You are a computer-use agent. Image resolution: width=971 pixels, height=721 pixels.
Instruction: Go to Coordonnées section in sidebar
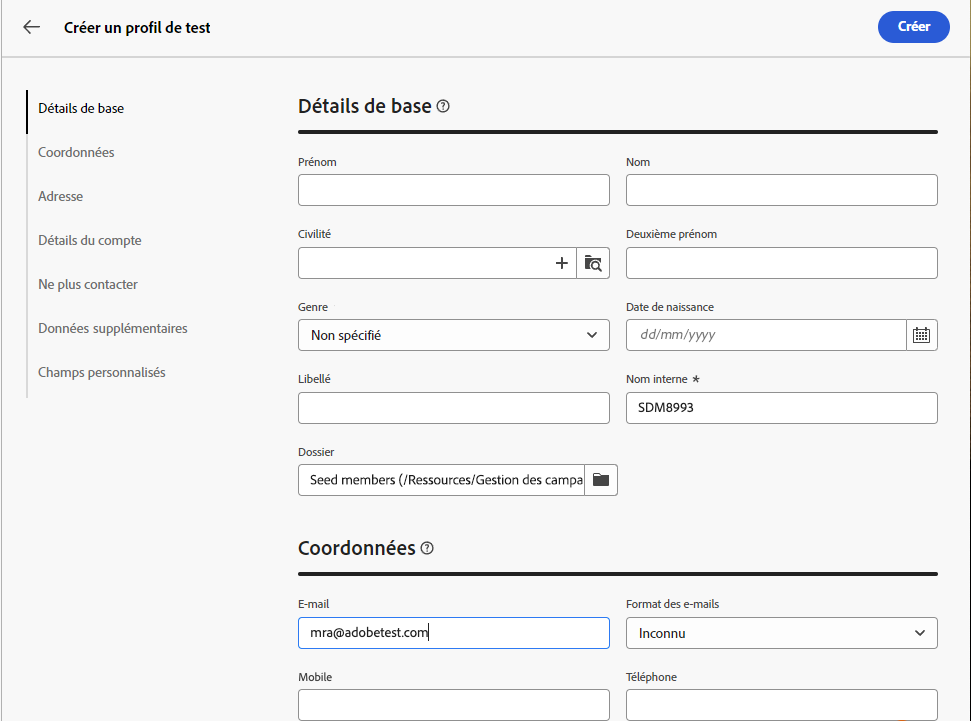pyautogui.click(x=76, y=152)
